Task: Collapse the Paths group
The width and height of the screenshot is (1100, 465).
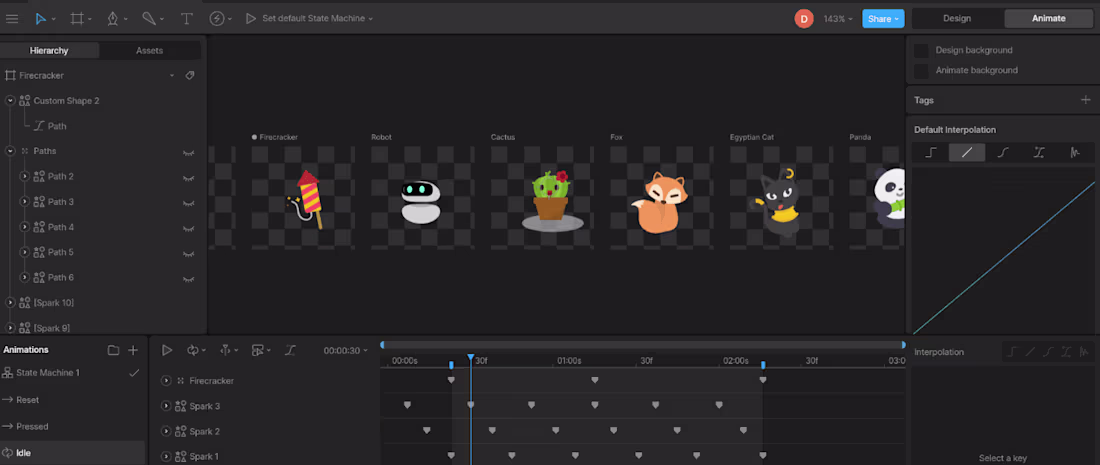Action: coord(10,151)
